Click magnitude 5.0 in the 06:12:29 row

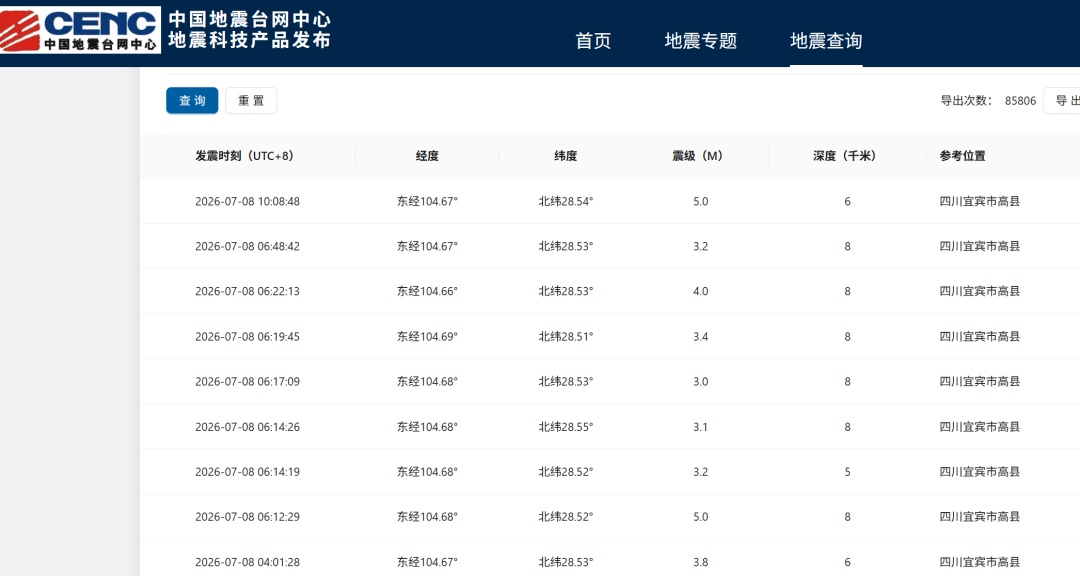[x=700, y=516]
